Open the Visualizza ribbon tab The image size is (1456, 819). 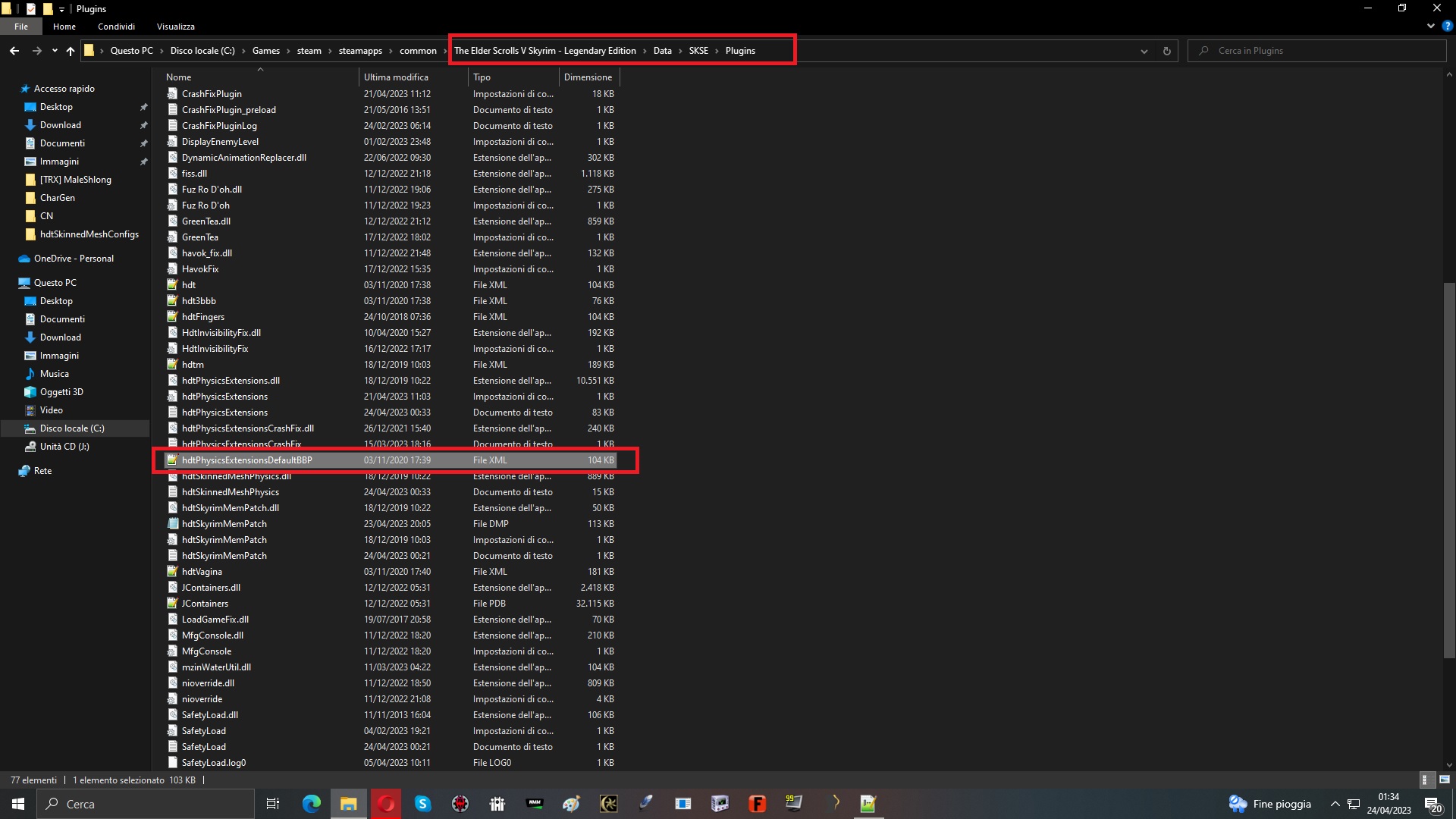tap(175, 26)
